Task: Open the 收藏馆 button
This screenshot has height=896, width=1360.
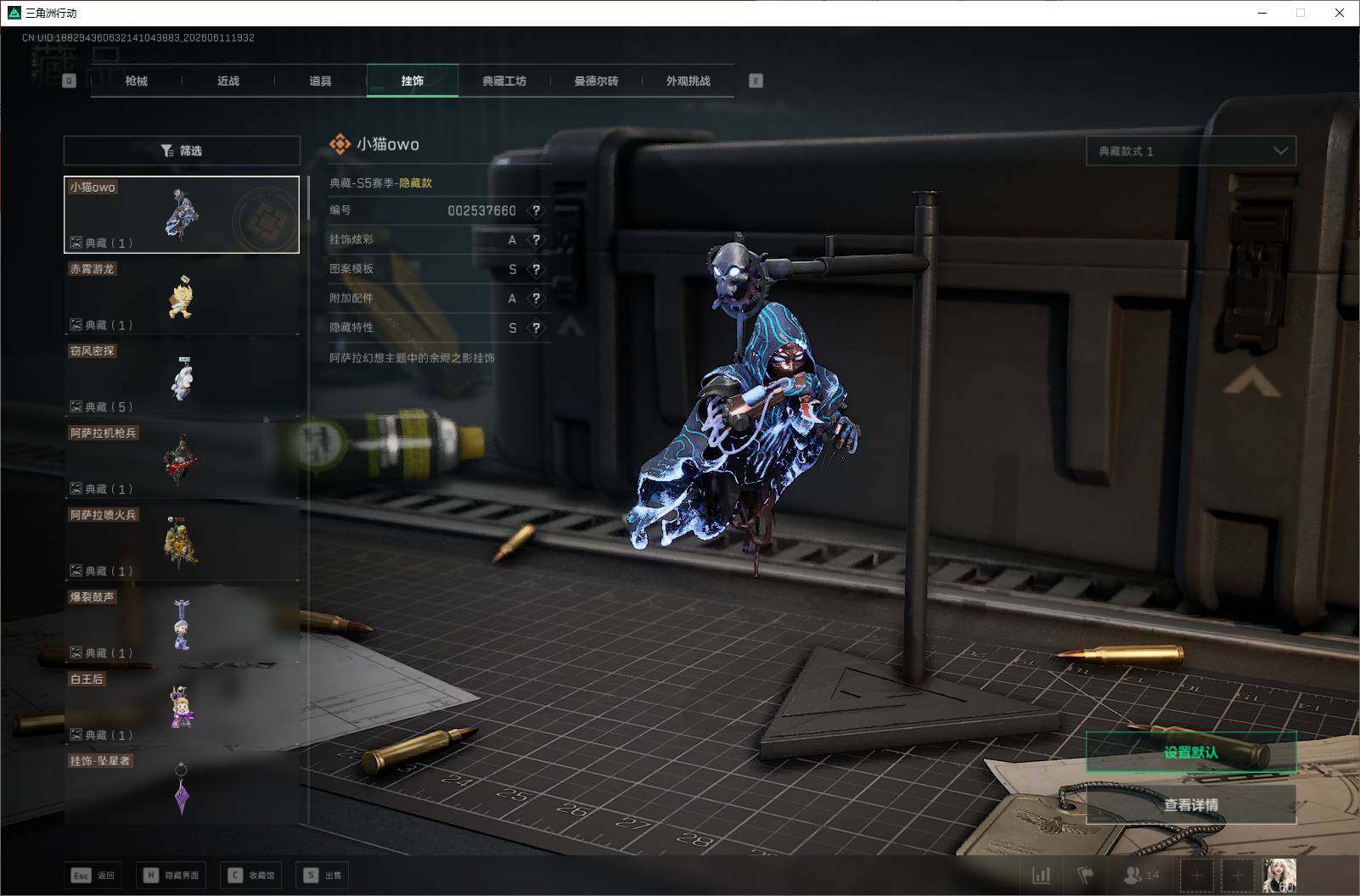Action: tap(250, 875)
